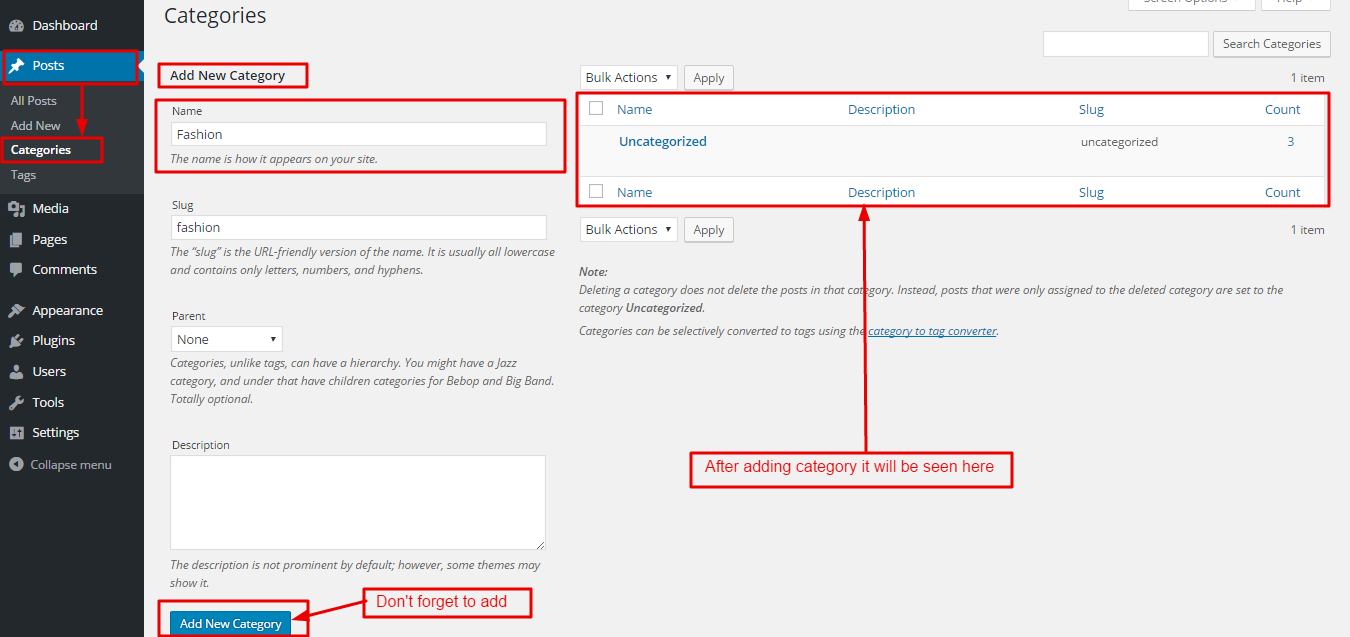Click the 'uncategorized' slug cell text
Image resolution: width=1350 pixels, height=637 pixels.
point(1119,142)
